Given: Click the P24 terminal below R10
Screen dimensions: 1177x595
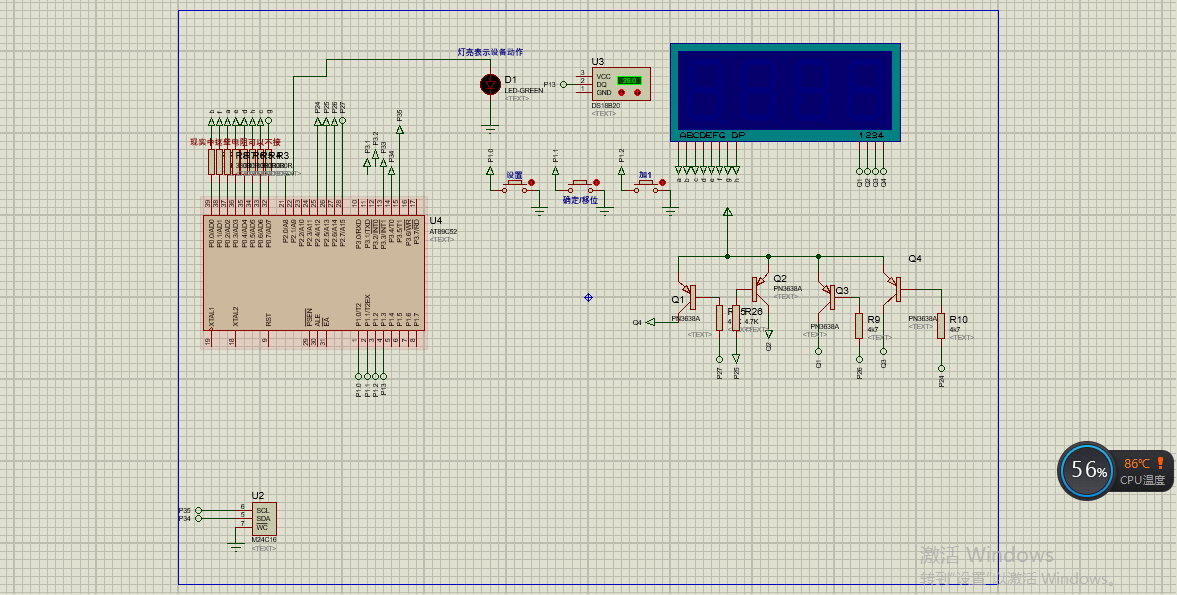Looking at the screenshot, I should pyautogui.click(x=941, y=368).
